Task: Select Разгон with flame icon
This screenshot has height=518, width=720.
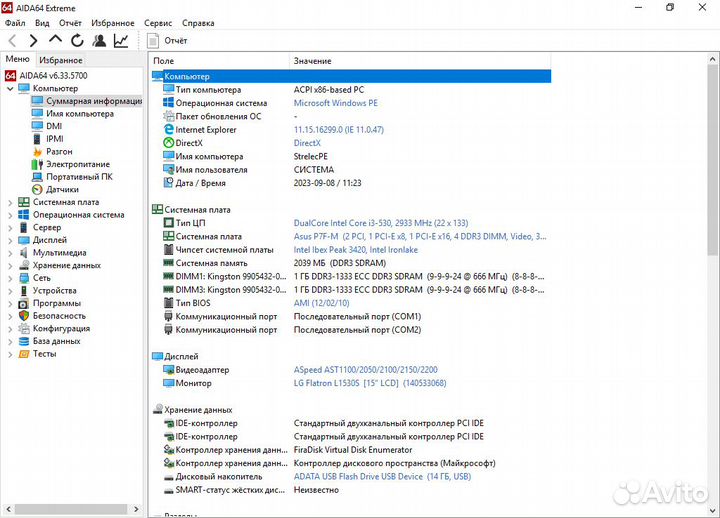Action: [x=59, y=152]
